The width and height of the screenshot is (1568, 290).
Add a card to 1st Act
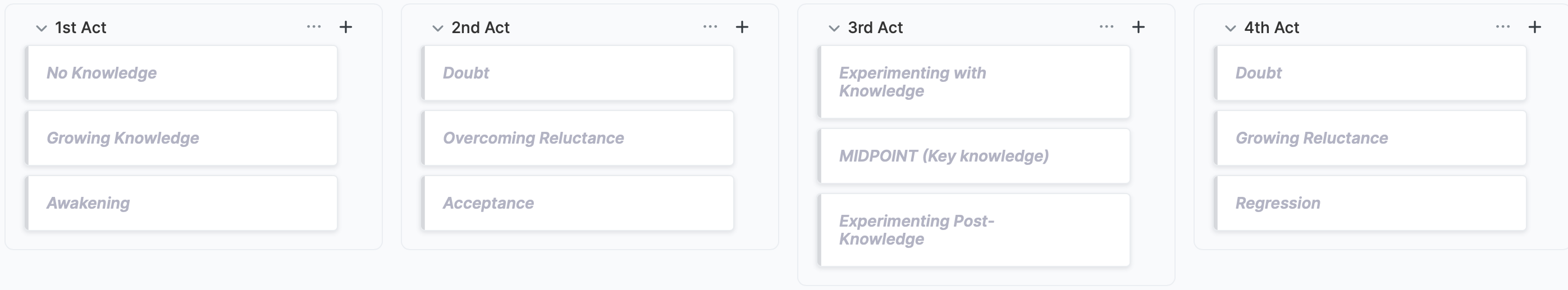(346, 27)
